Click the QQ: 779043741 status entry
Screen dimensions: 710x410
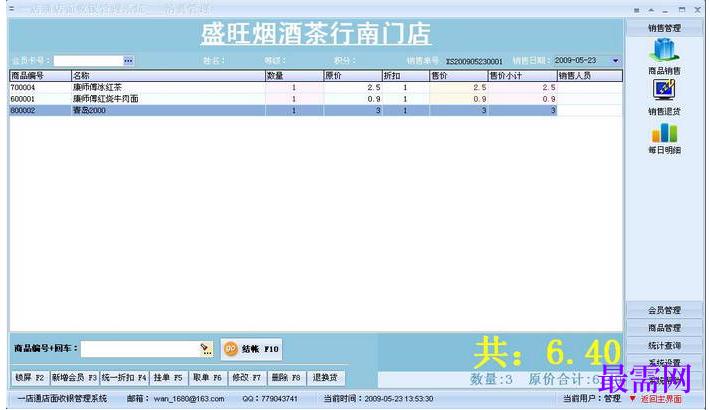pyautogui.click(x=270, y=399)
